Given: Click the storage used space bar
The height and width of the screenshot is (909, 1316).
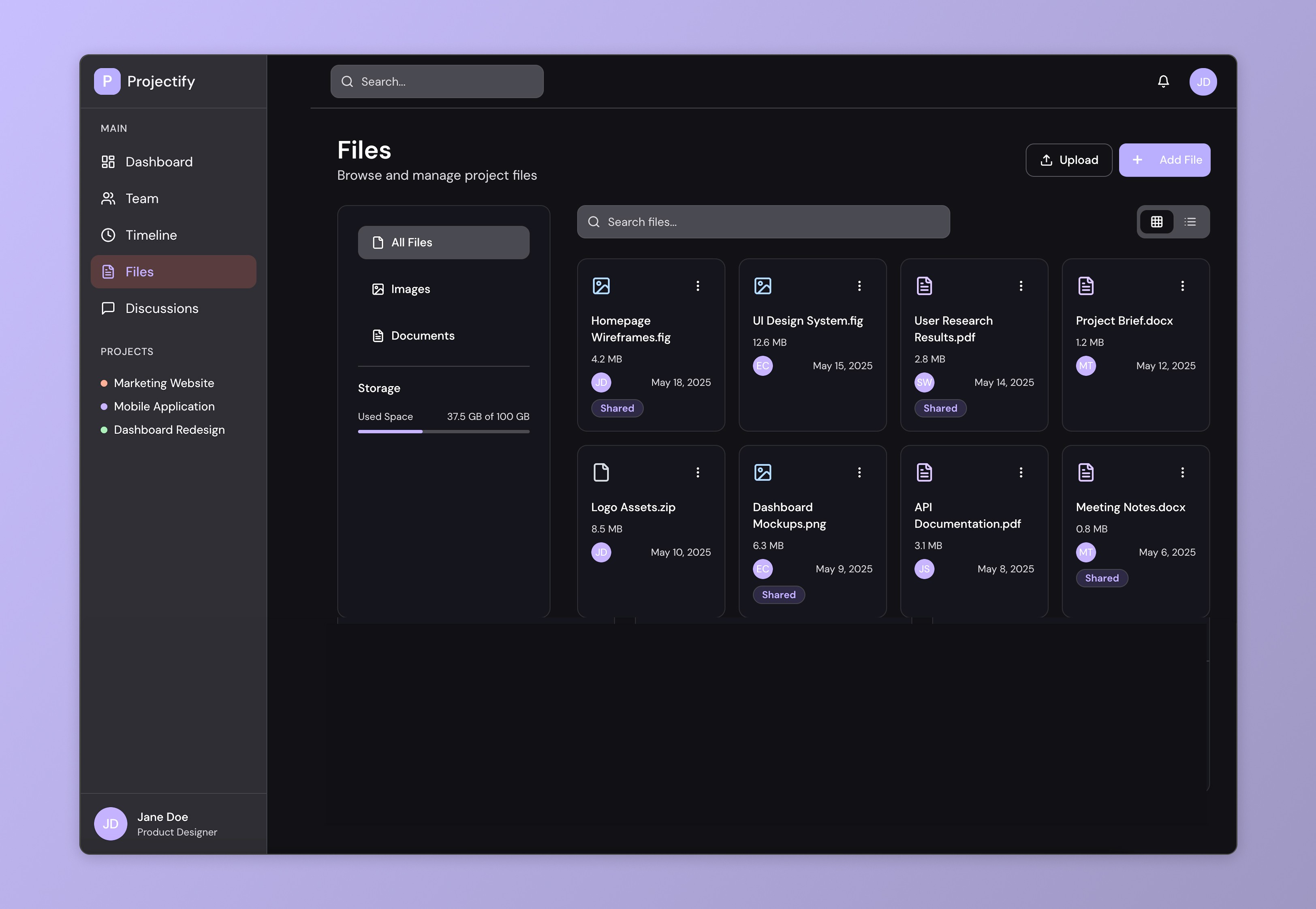Looking at the screenshot, I should (443, 432).
